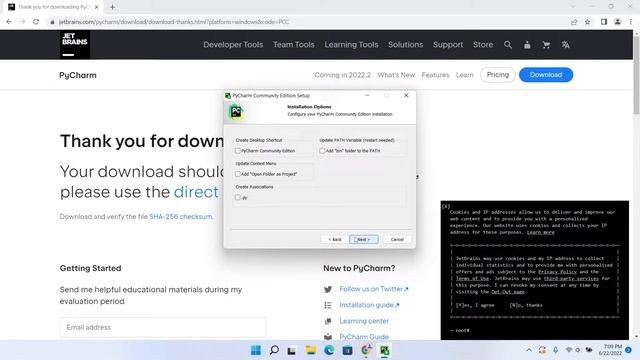Open the Features page
The height and width of the screenshot is (360, 640).
(x=435, y=75)
